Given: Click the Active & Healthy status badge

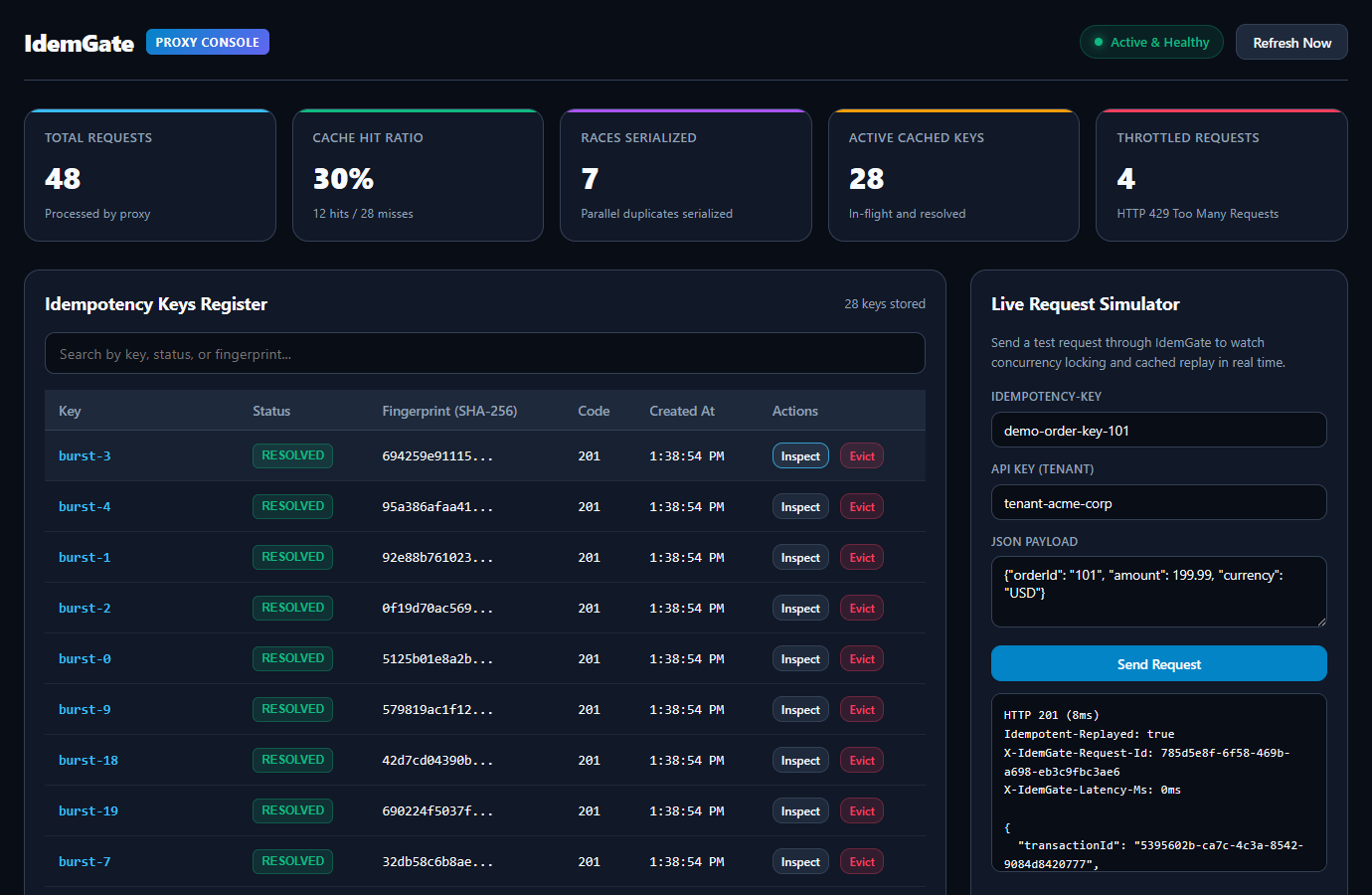Looking at the screenshot, I should coord(1151,42).
